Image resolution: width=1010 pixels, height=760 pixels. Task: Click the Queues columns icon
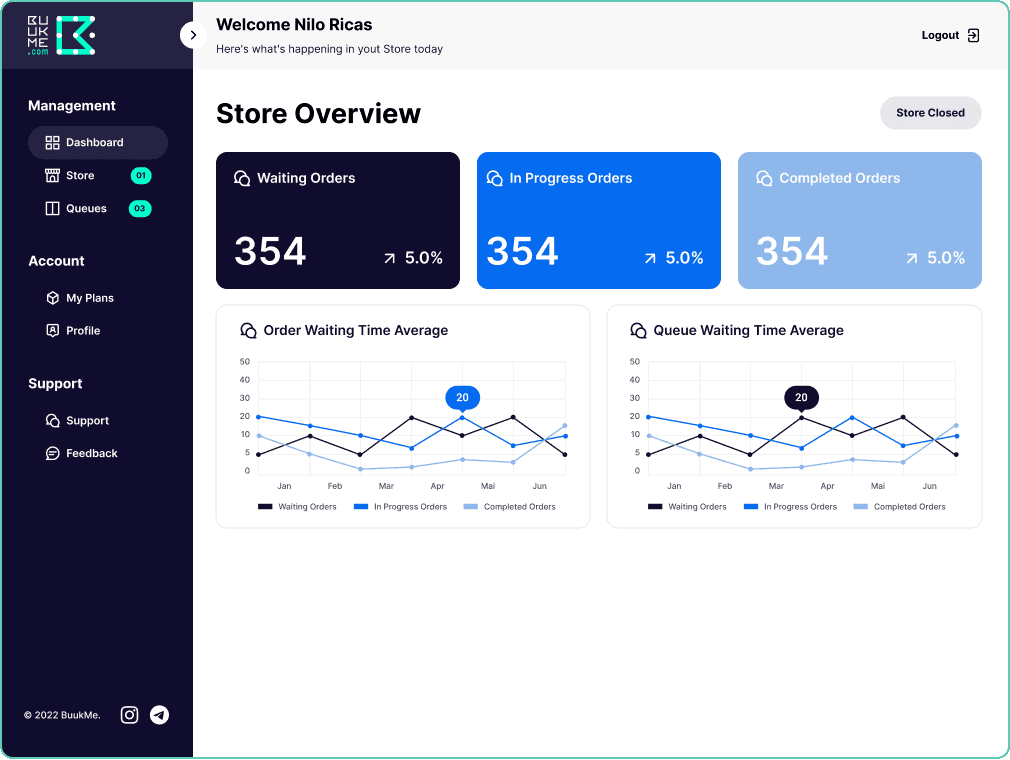pos(52,209)
